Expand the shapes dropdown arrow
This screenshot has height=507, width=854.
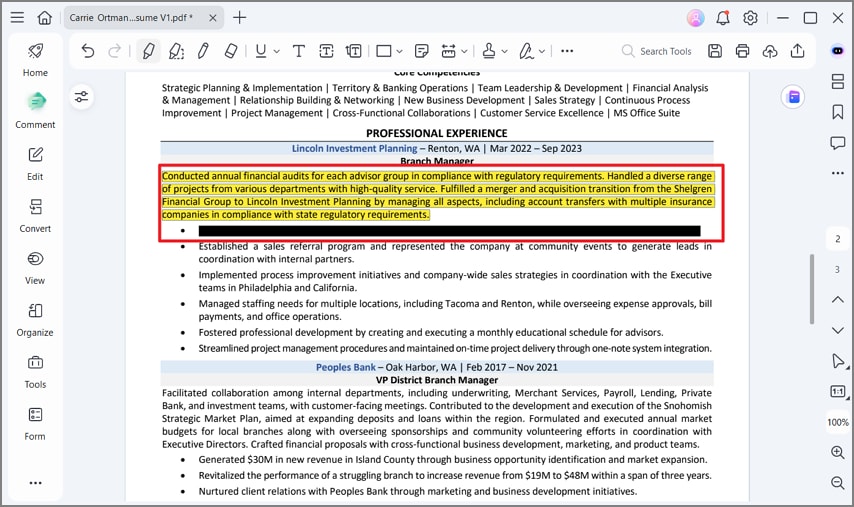399,52
